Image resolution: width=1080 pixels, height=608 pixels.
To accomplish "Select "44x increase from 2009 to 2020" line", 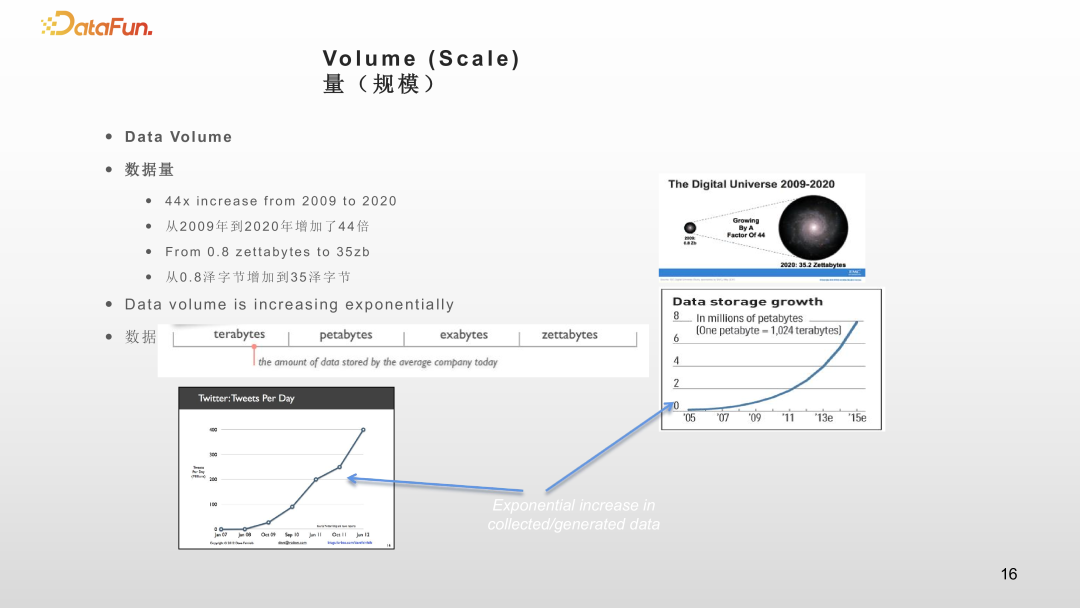I will pos(280,201).
